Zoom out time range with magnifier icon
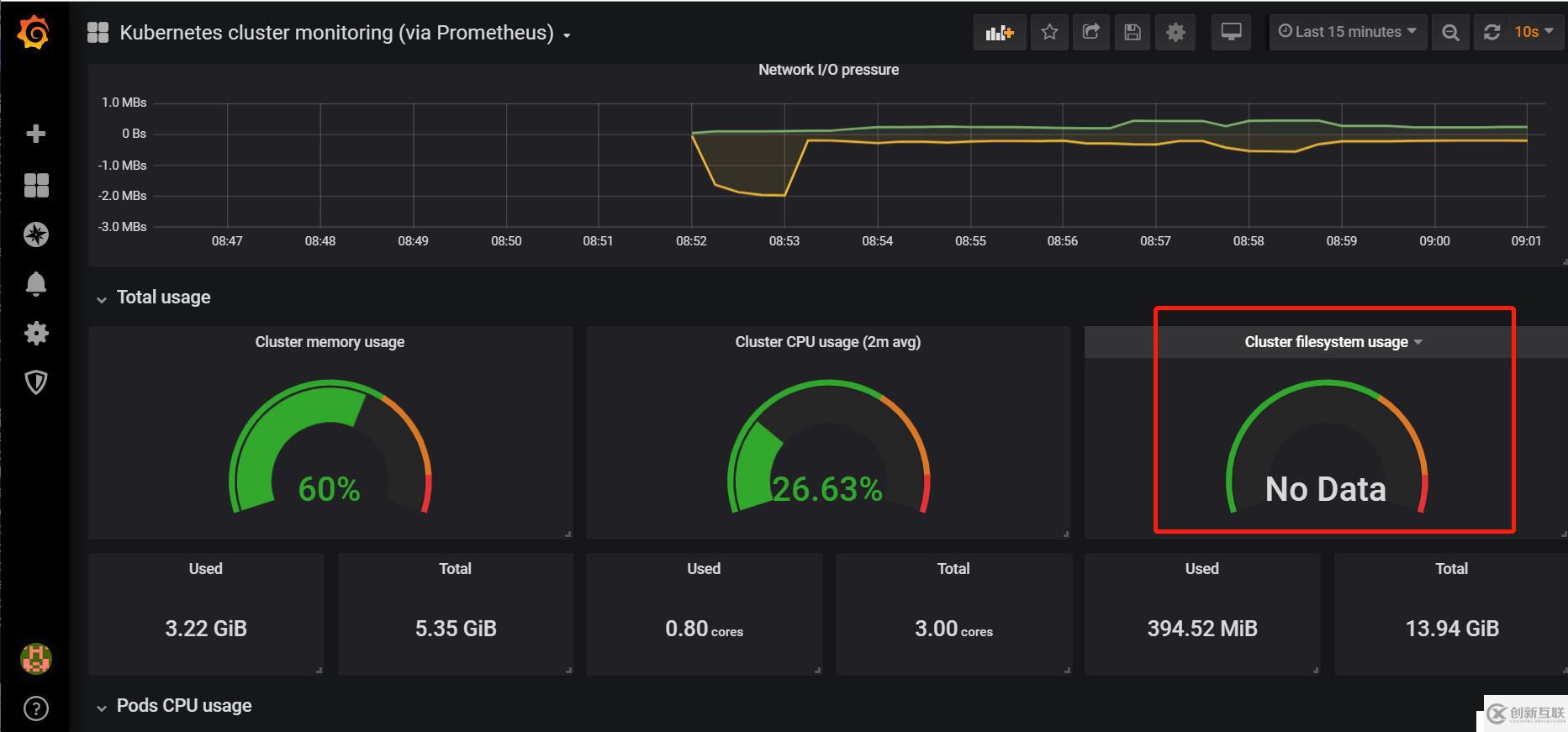Image resolution: width=1568 pixels, height=732 pixels. coord(1450,33)
